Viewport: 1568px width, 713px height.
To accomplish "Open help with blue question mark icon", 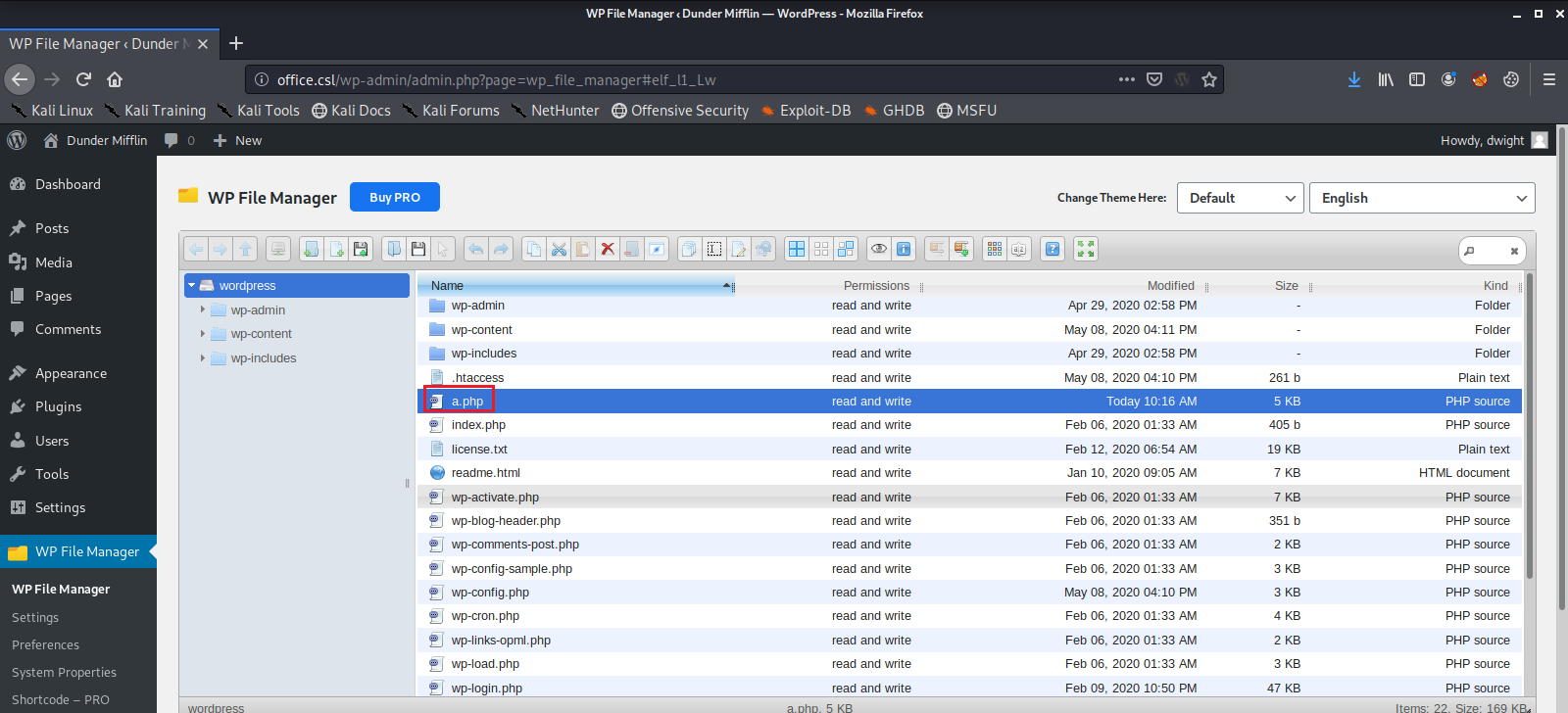I will pyautogui.click(x=1053, y=249).
